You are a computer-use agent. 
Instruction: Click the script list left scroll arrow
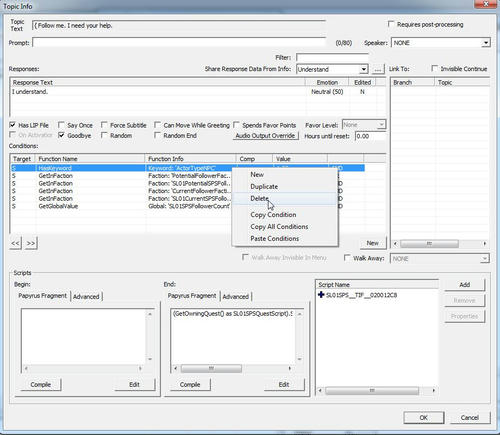coord(320,390)
